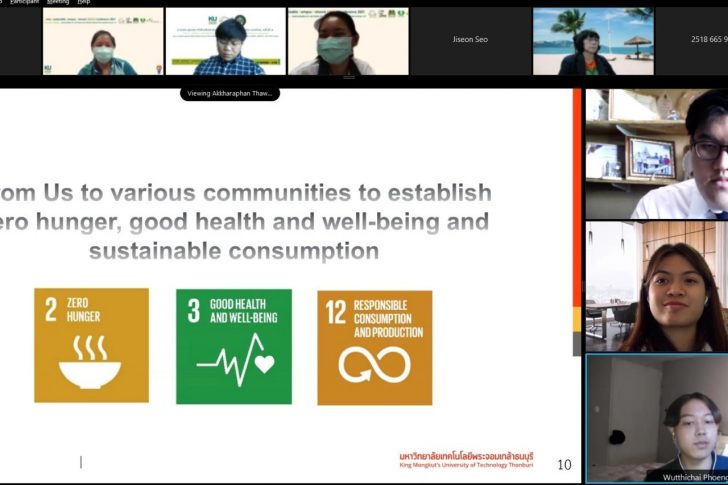
Task: Click the slide page number 10
Action: tap(564, 464)
